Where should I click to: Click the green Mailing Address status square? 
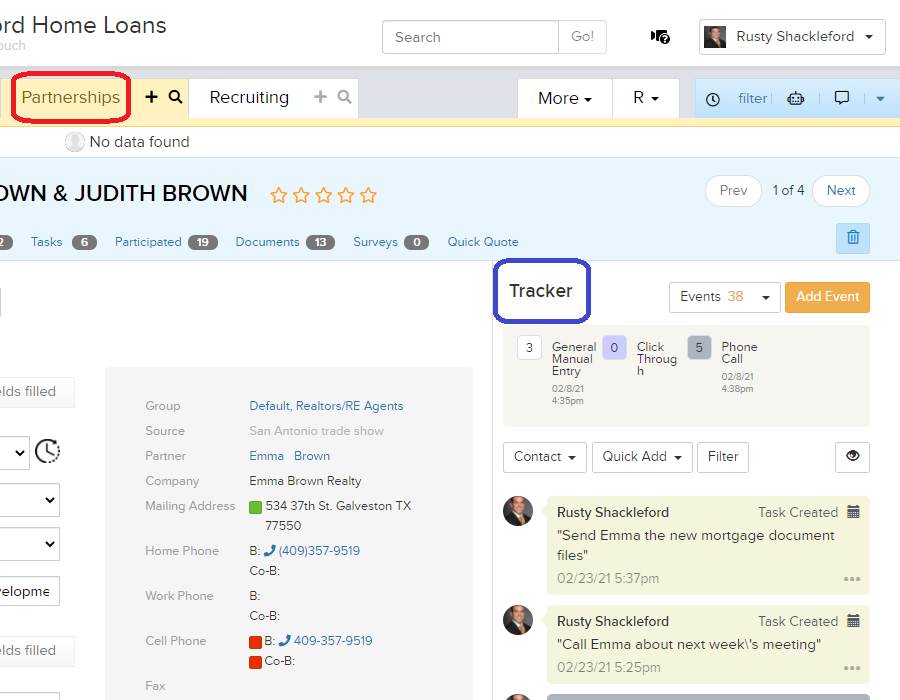(x=255, y=507)
